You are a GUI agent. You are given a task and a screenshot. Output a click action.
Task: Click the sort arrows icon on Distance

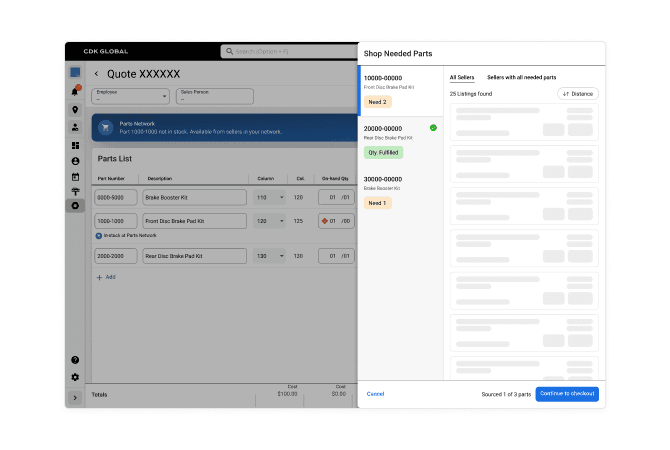click(x=566, y=94)
